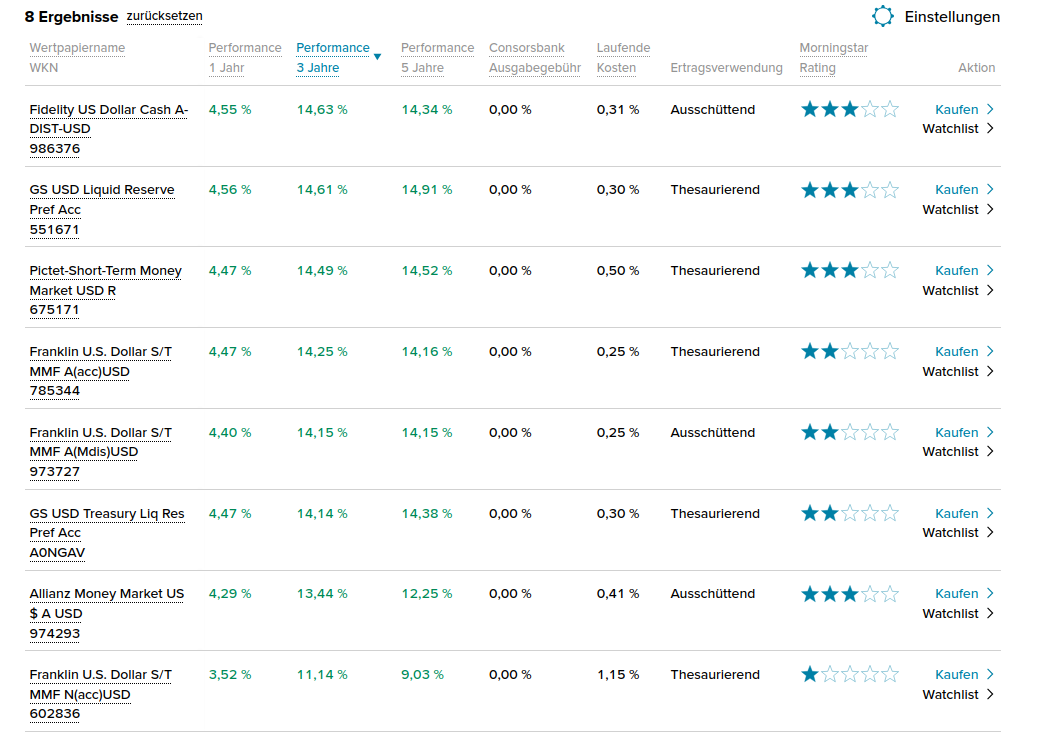
Task: Click Morningstar stars for Fidelity US Dollar Cash
Action: coord(849,109)
